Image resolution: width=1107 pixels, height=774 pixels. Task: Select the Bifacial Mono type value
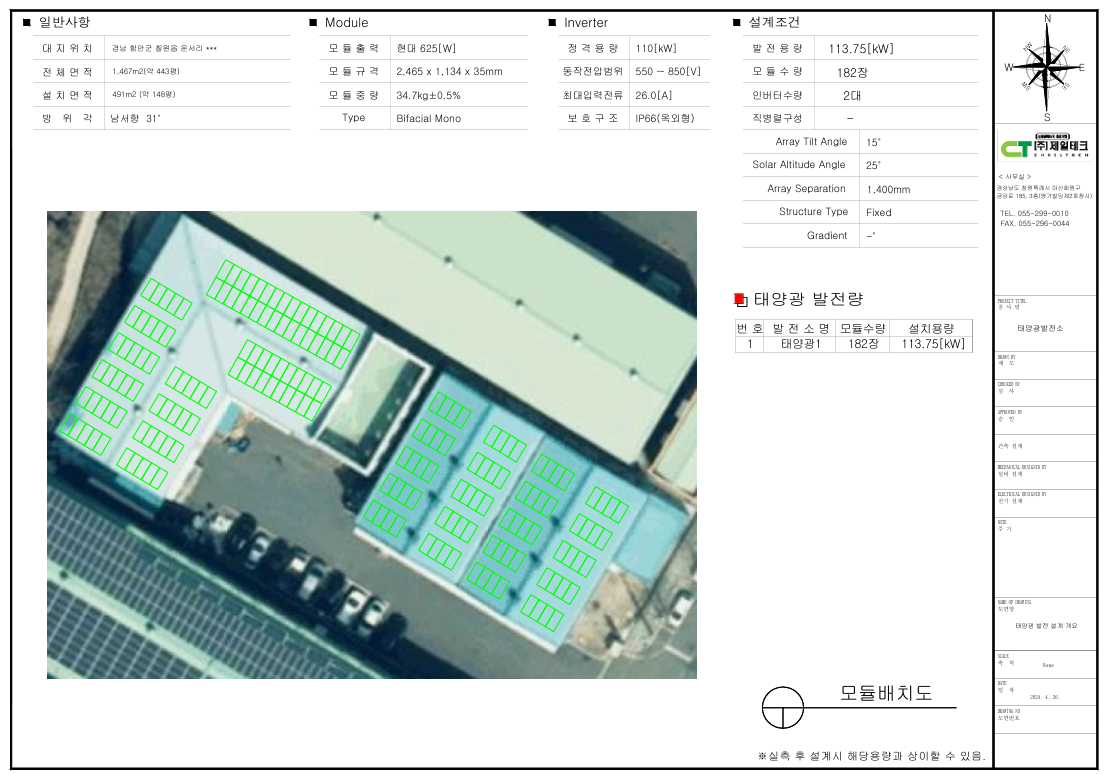point(428,118)
